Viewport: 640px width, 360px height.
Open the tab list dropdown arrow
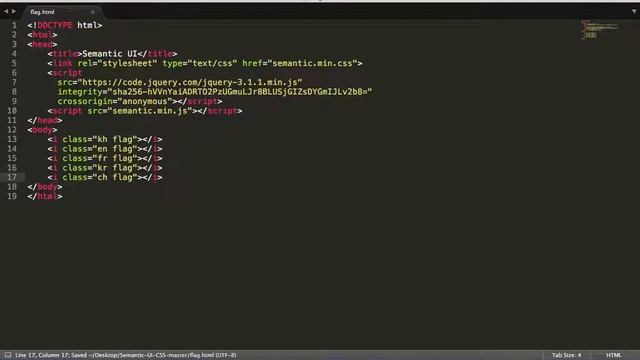(x=634, y=11)
